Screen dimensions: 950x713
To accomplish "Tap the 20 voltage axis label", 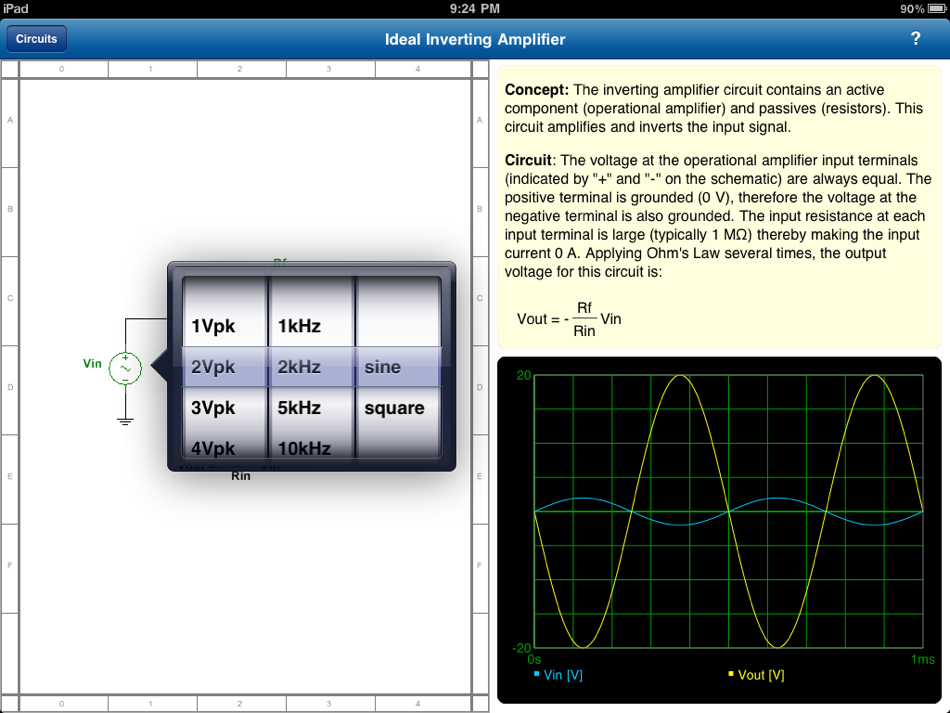I will tap(523, 376).
